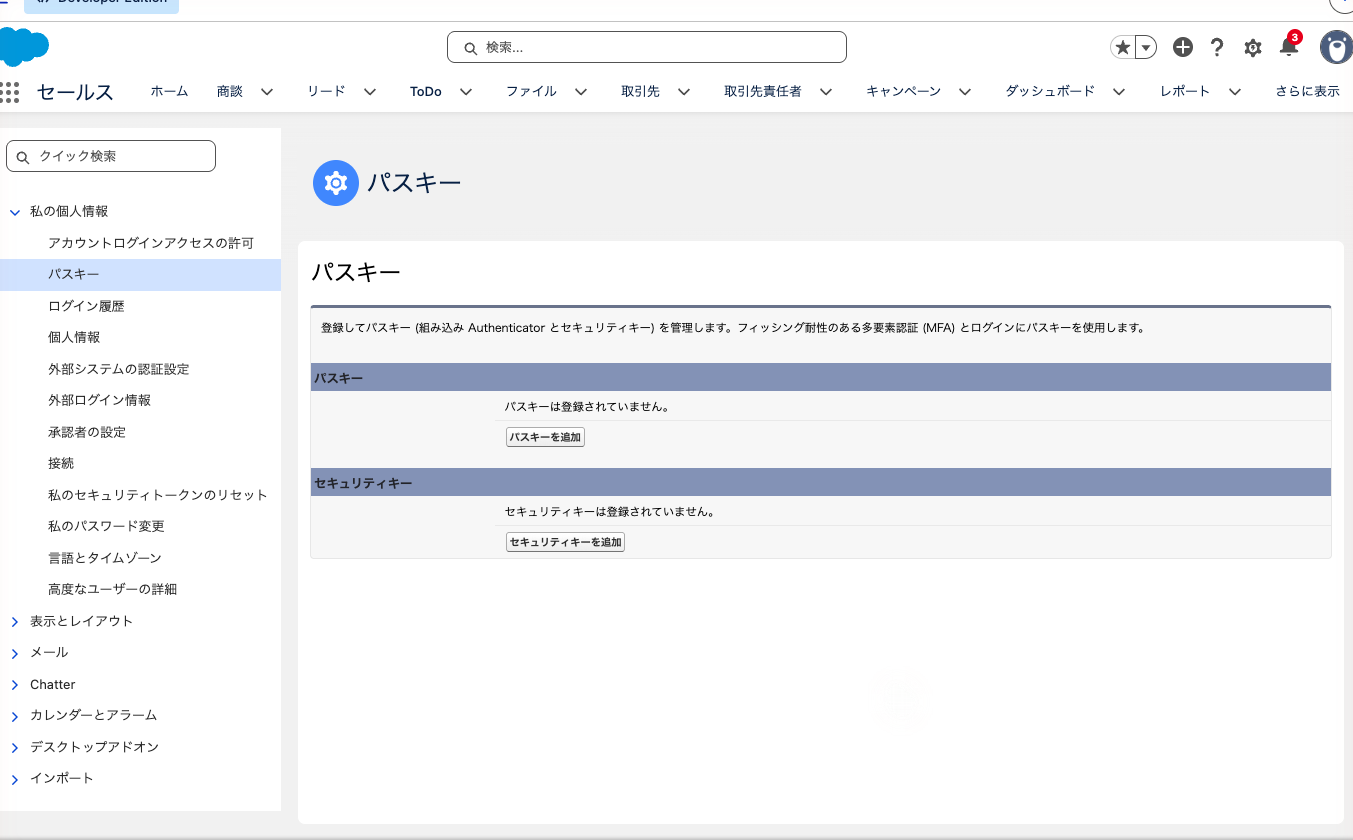Select 個人情報 in the sidebar
Viewport: 1353px width, 840px height.
[74, 337]
